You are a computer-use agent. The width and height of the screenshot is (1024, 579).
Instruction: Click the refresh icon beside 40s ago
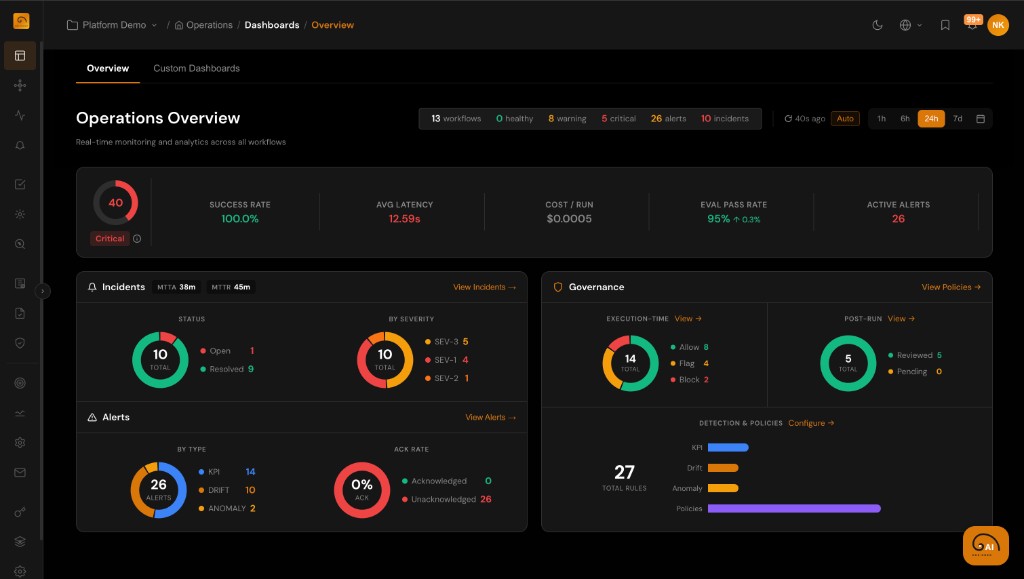[788, 119]
